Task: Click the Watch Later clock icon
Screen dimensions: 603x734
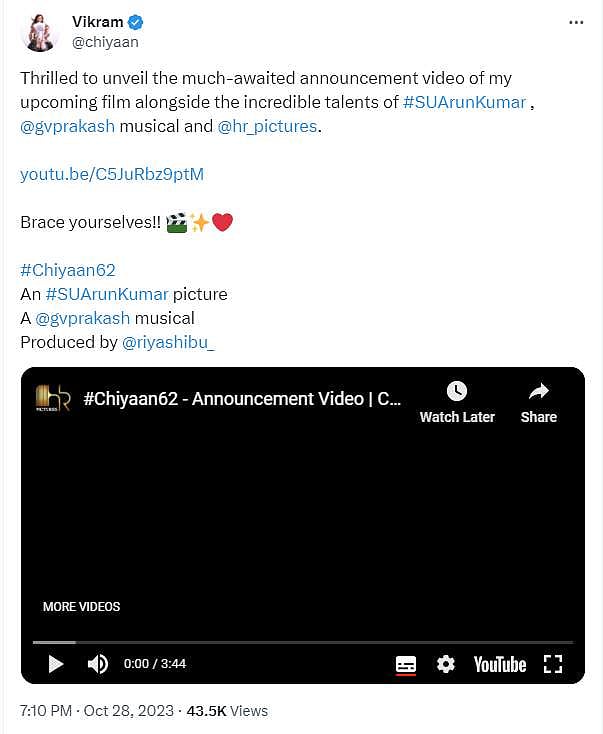Action: click(x=457, y=391)
